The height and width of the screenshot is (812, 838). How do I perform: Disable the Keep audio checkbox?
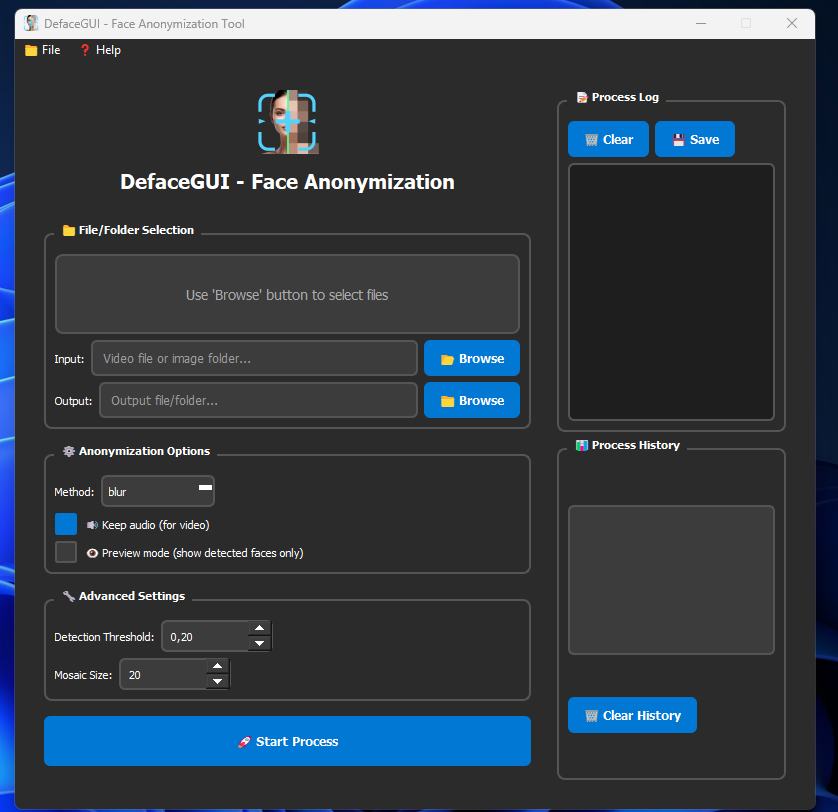[x=66, y=524]
